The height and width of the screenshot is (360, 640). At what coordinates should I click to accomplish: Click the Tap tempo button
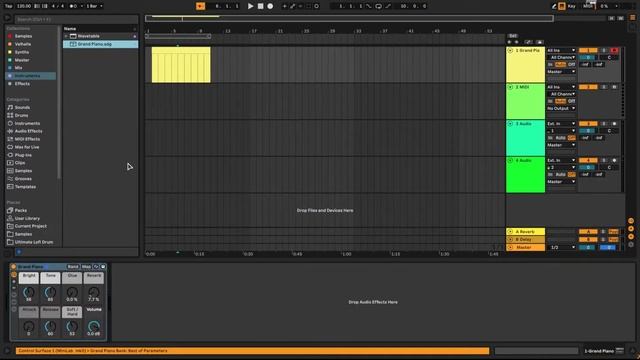point(9,6)
